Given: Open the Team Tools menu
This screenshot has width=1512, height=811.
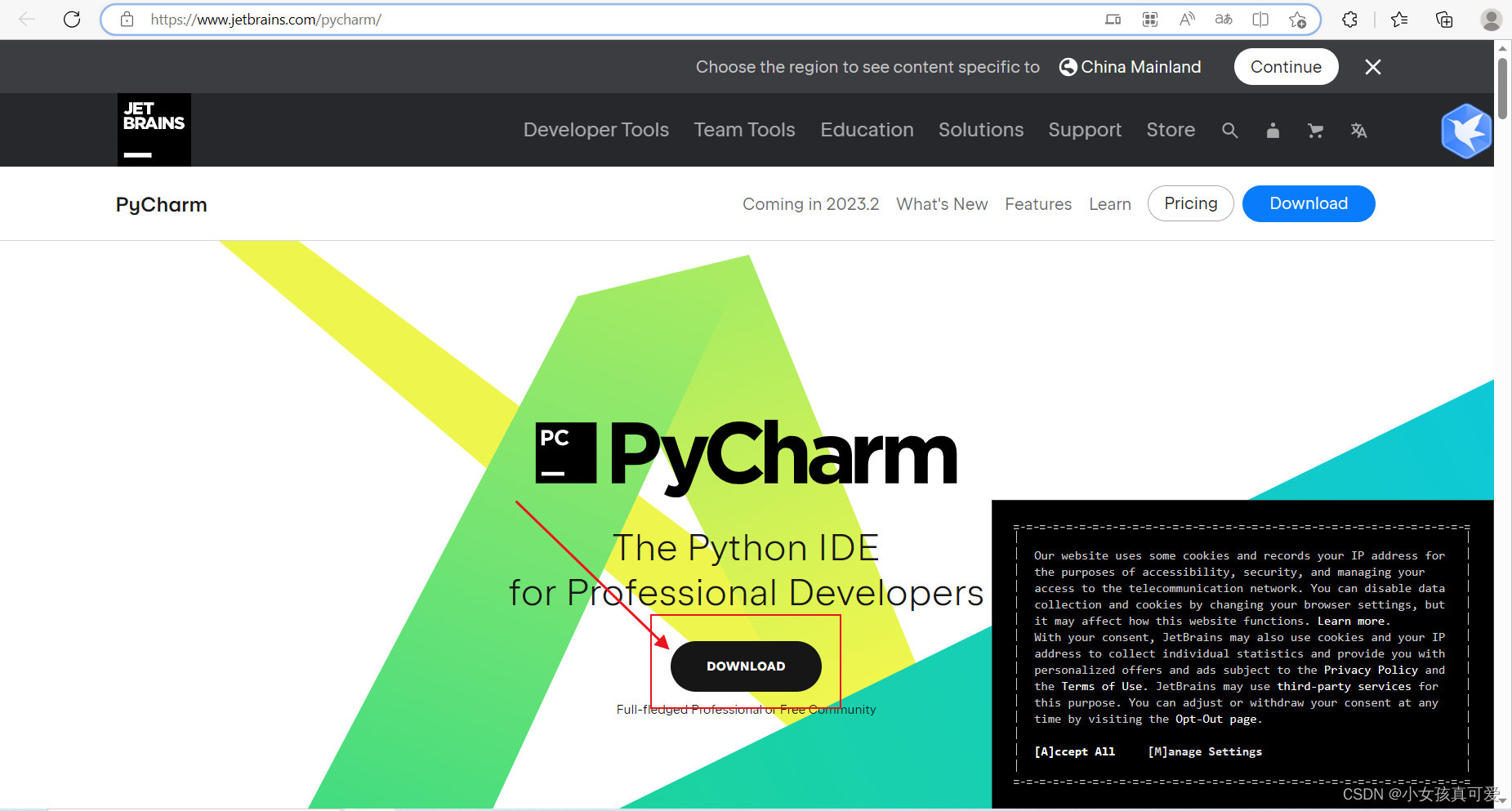Looking at the screenshot, I should (x=744, y=130).
